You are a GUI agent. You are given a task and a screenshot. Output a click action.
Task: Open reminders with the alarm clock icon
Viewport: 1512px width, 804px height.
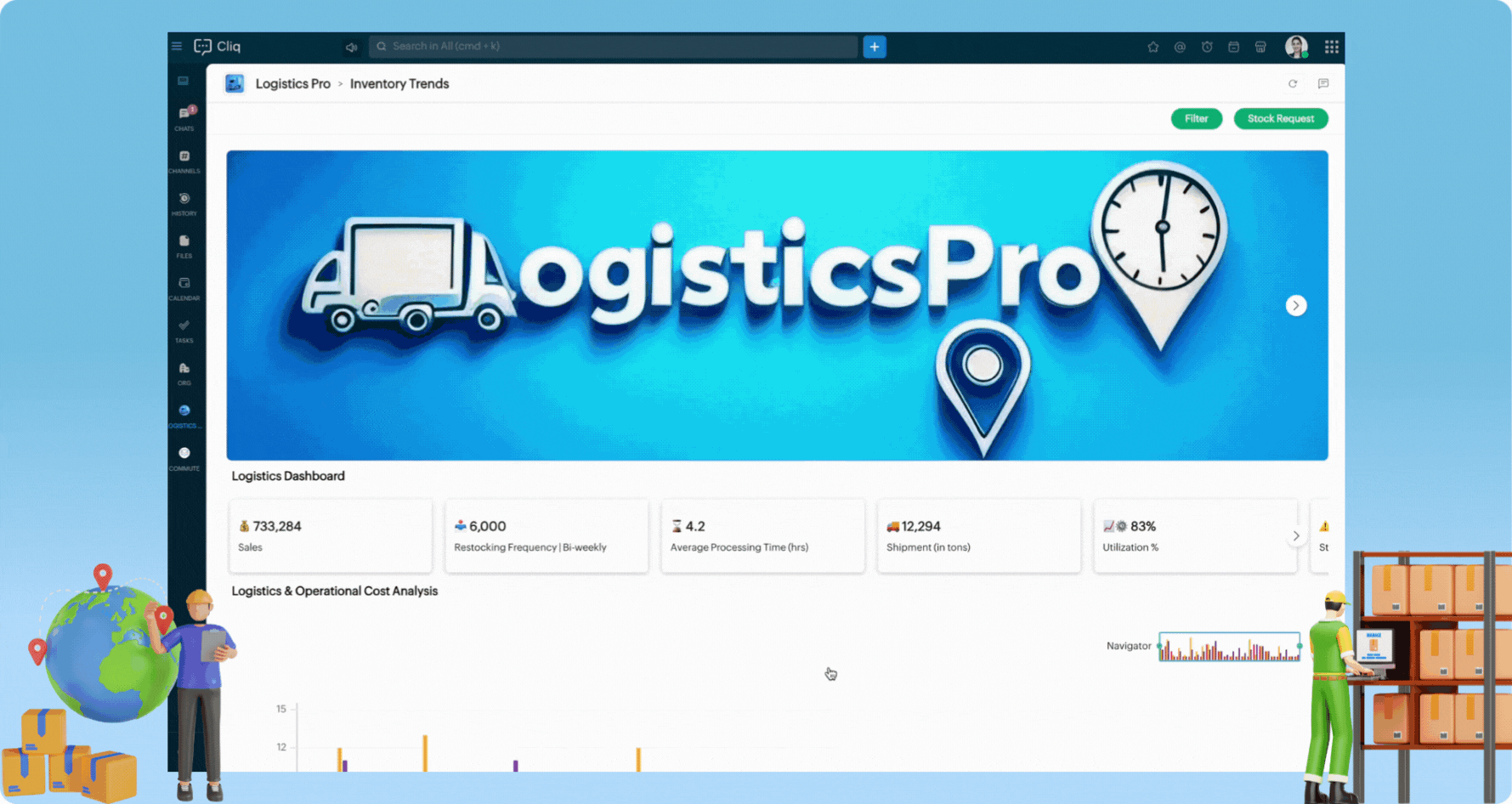point(1207,47)
